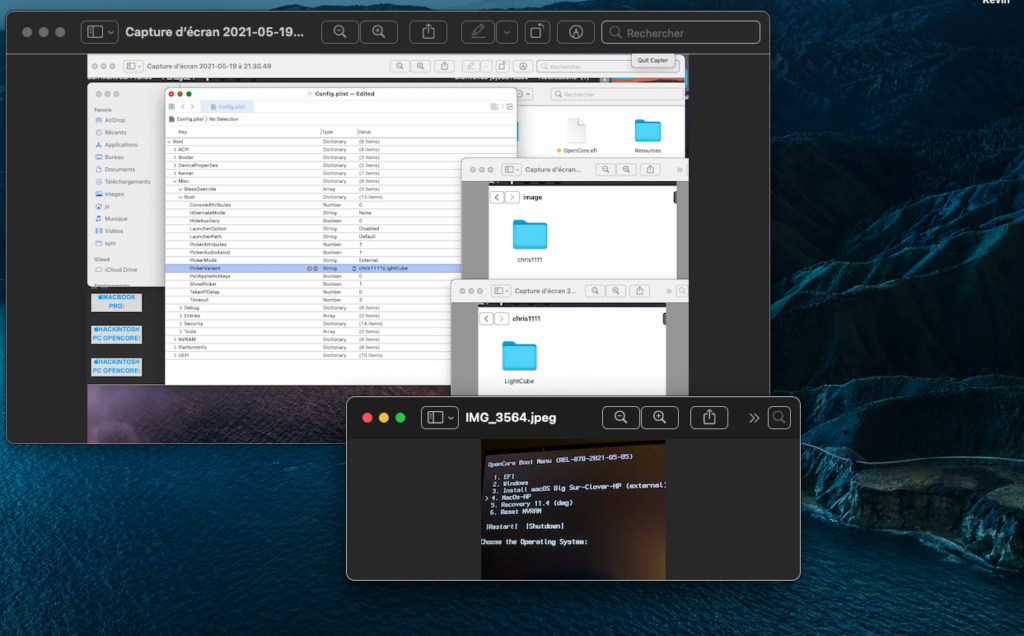Click the pictured MACBOOK PRO desktop label
Viewport: 1024px width, 636px height.
116,302
